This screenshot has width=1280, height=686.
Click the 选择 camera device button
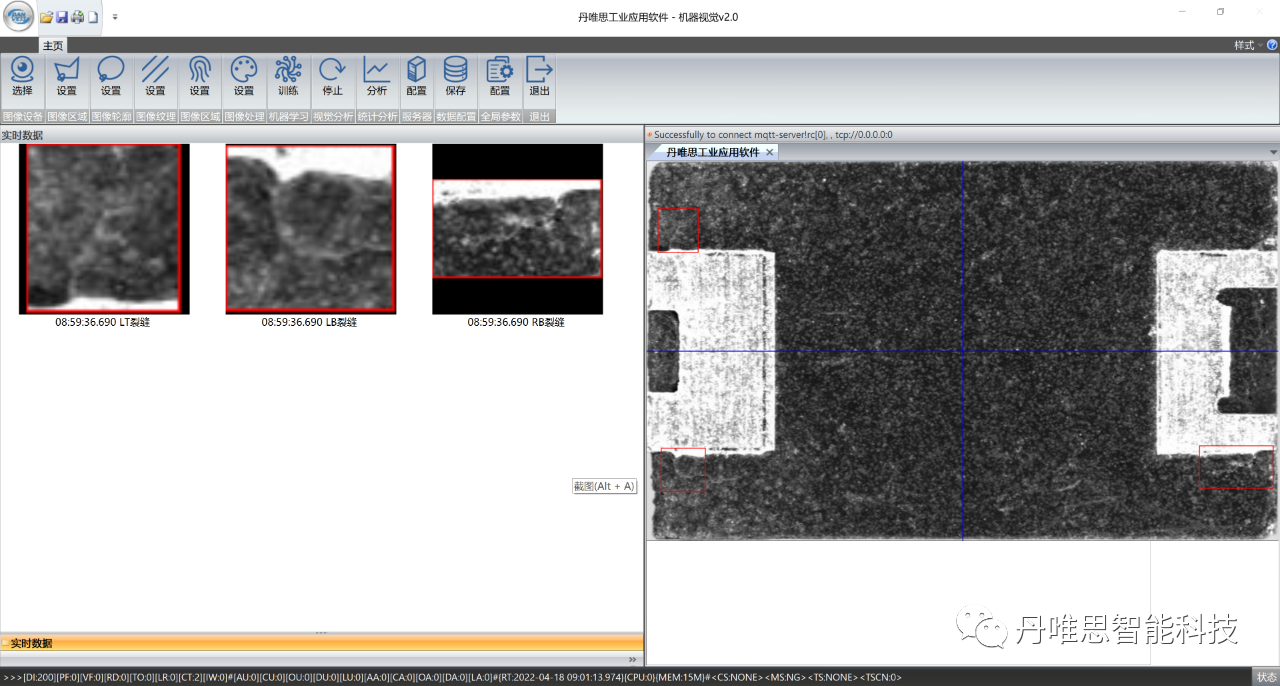pos(22,77)
